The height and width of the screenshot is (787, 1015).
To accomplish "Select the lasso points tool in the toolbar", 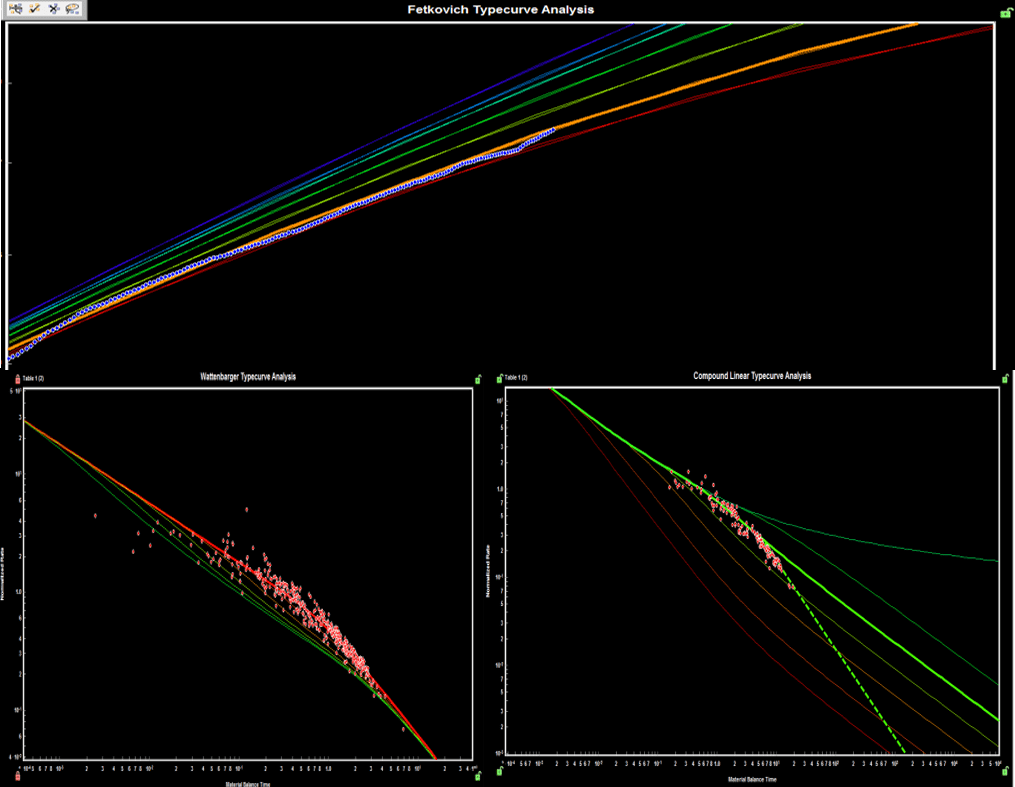I will 73,8.
